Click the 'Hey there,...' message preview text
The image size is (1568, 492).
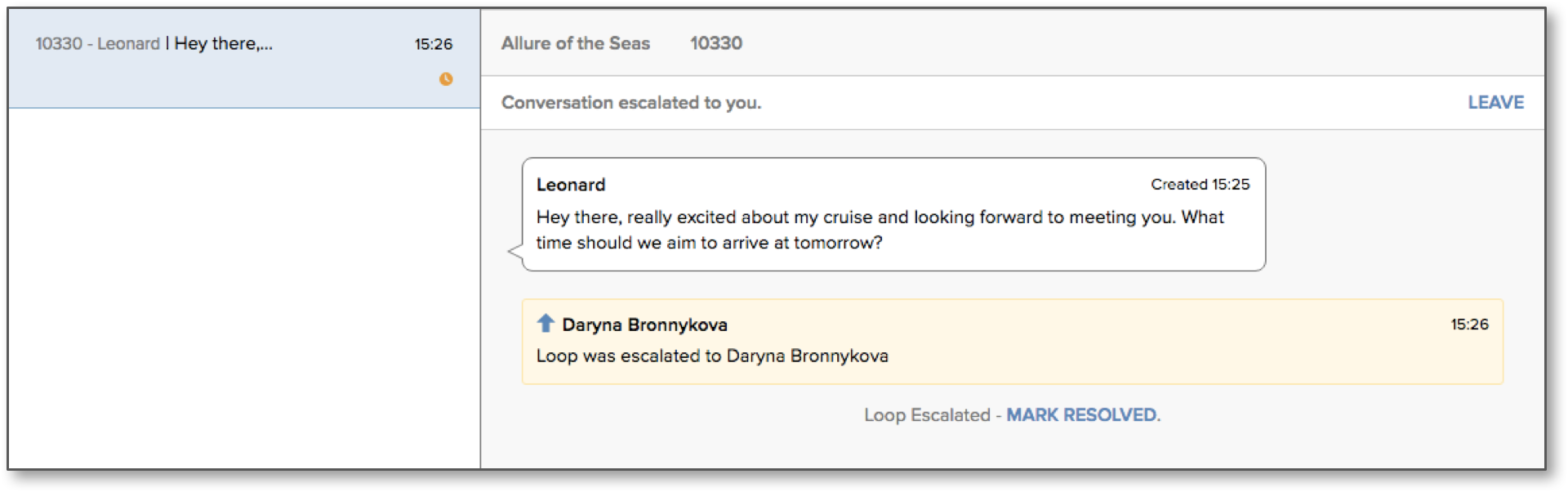tap(224, 44)
